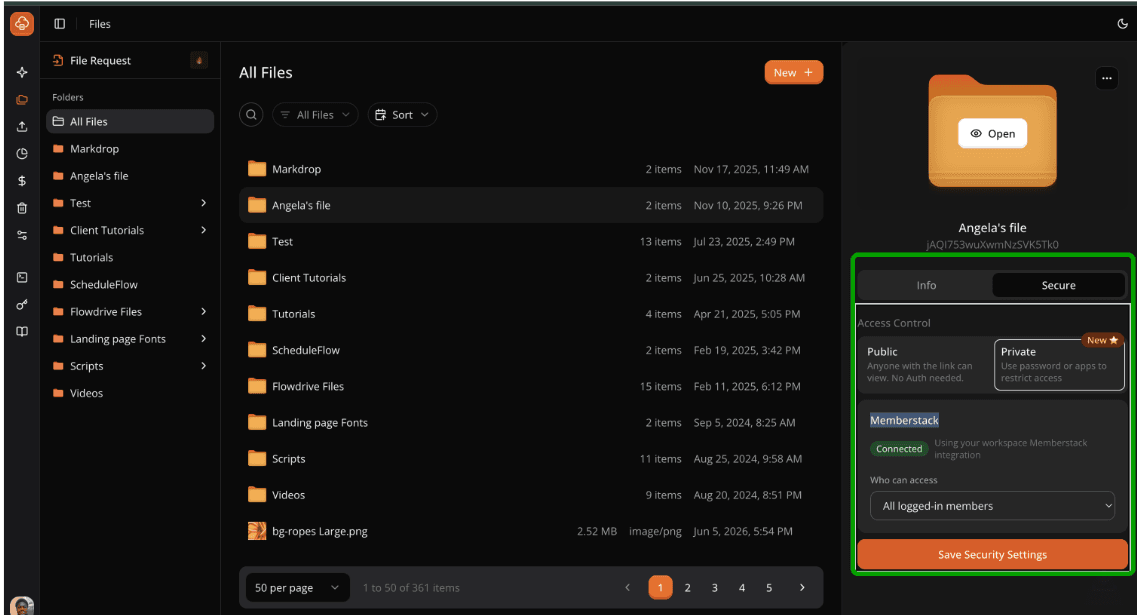Click Save Security Settings button
Screen dimensions: 1137x615
992,554
